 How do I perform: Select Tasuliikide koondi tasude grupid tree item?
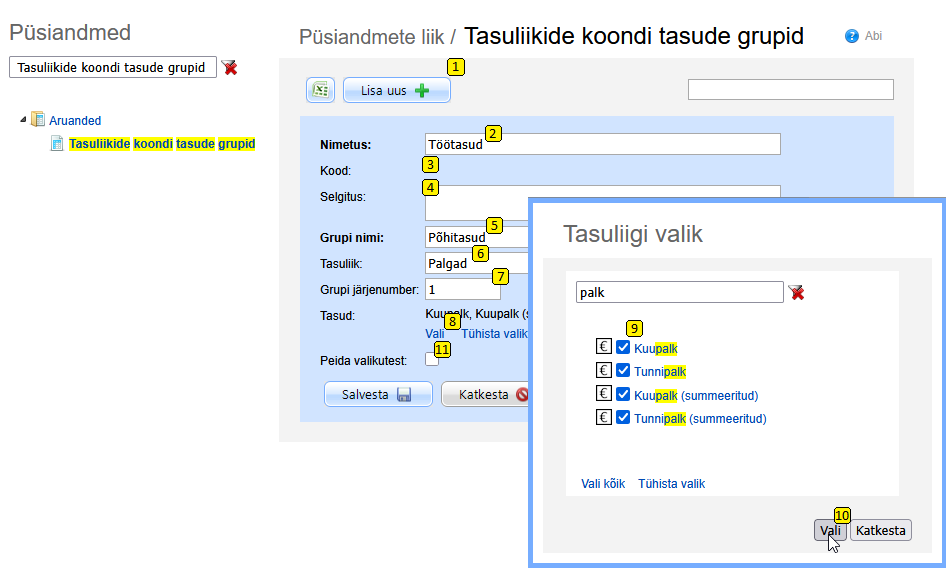click(162, 144)
